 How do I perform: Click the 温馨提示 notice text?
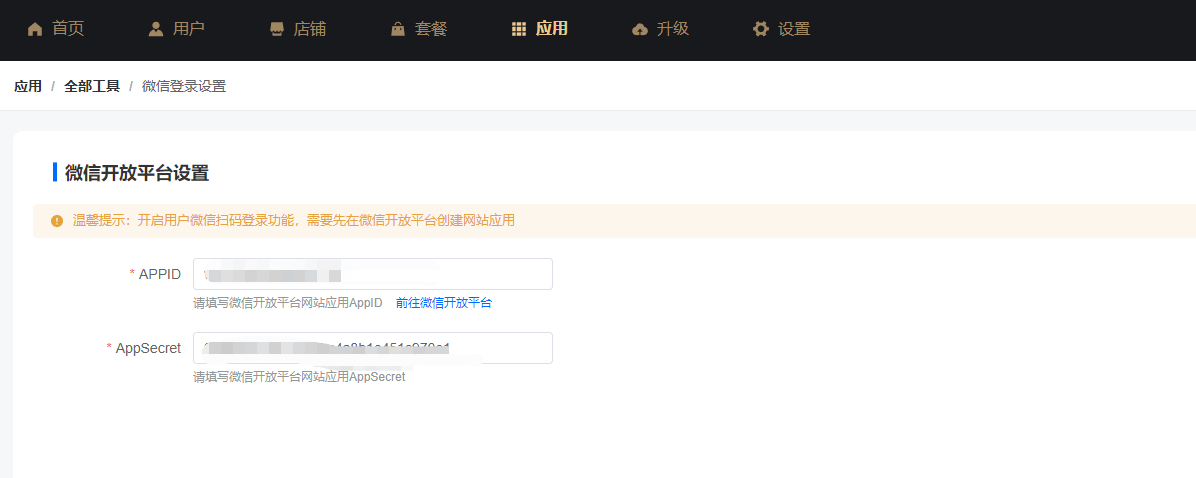(x=294, y=221)
